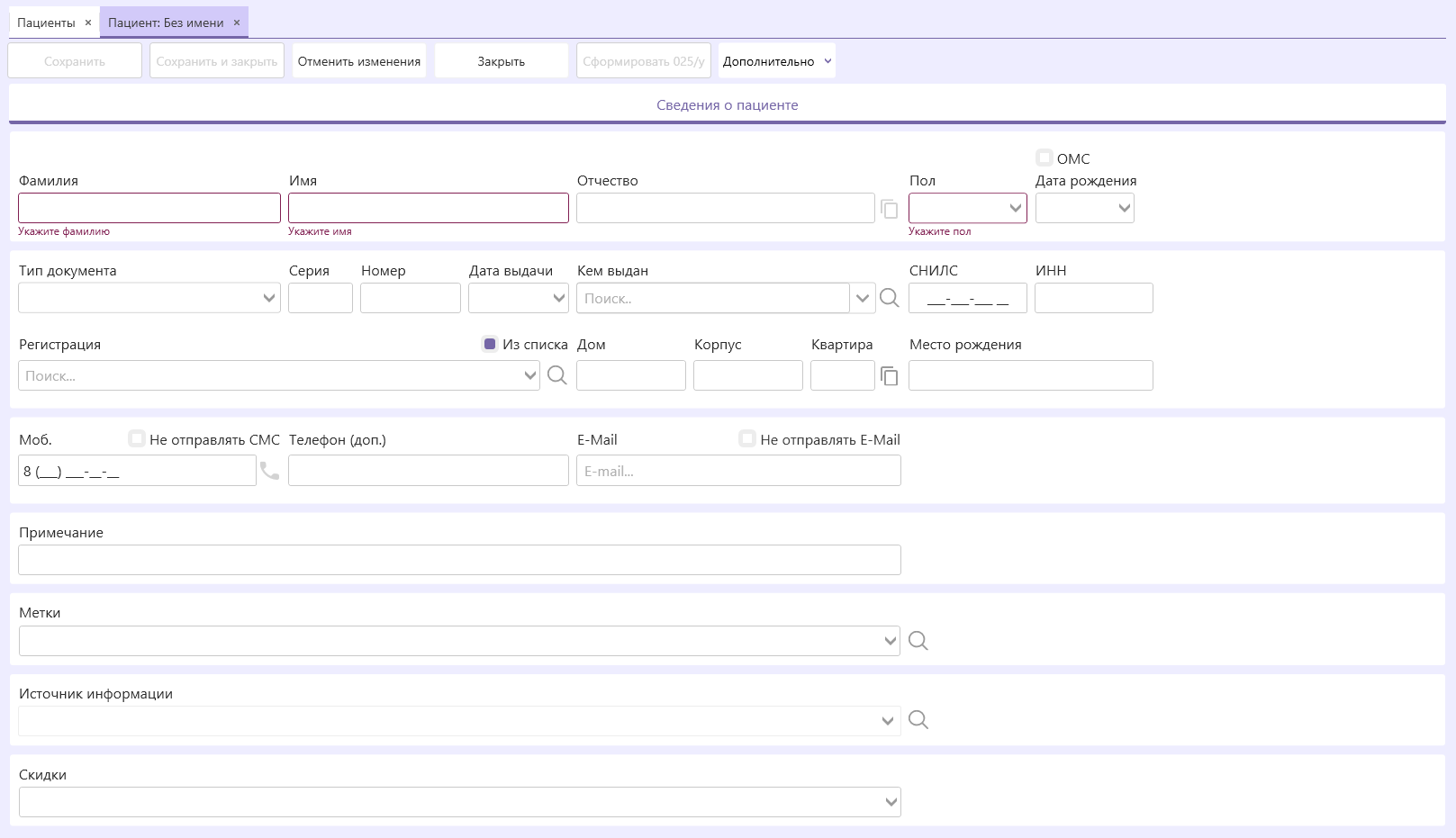
Task: Click the Укажите имя validation message
Action: tap(320, 231)
